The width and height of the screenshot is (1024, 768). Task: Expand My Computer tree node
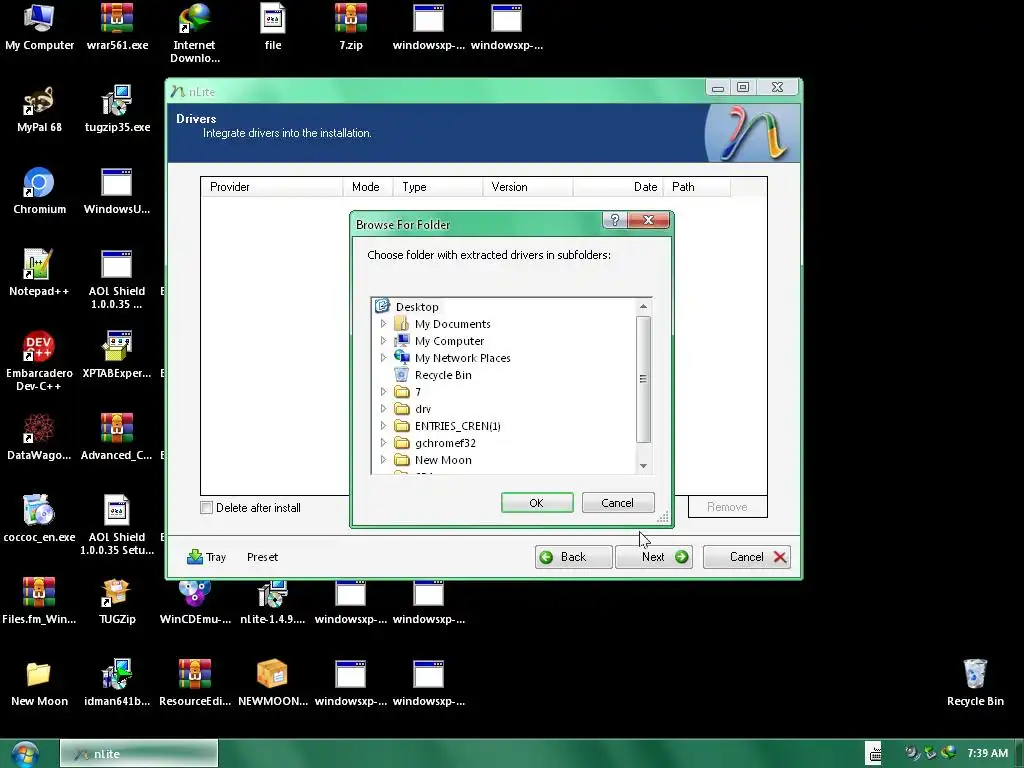[x=383, y=340]
